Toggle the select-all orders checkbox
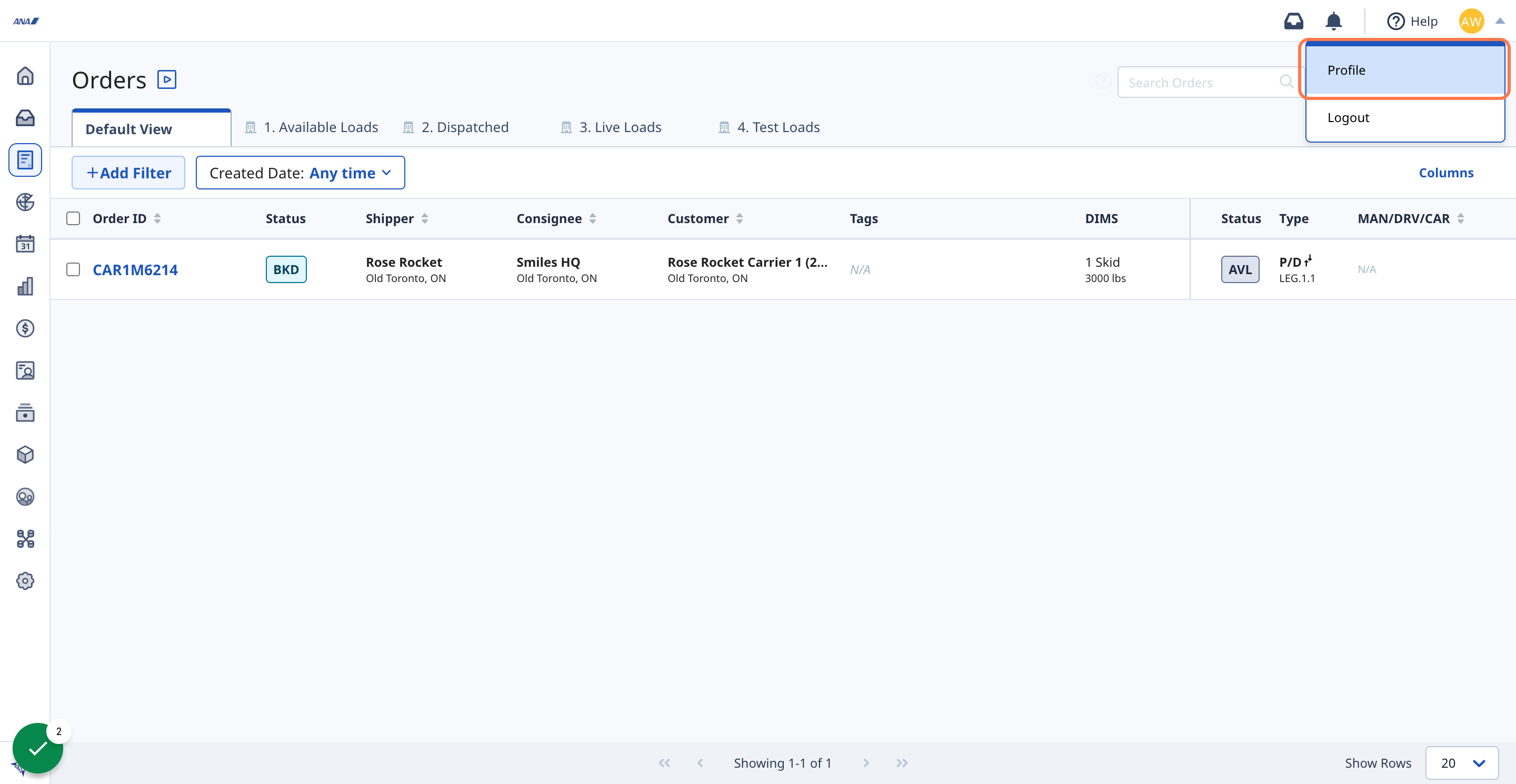Viewport: 1516px width, 784px height. (73, 218)
